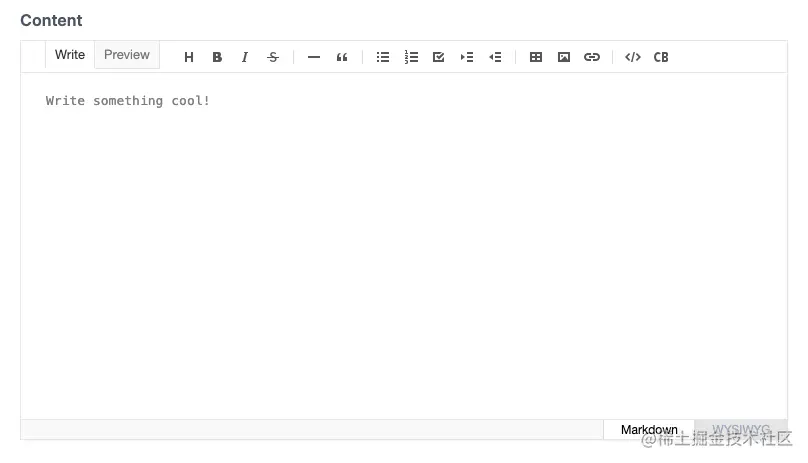Insert a horizontal line
Image resolution: width=808 pixels, height=463 pixels.
click(314, 57)
